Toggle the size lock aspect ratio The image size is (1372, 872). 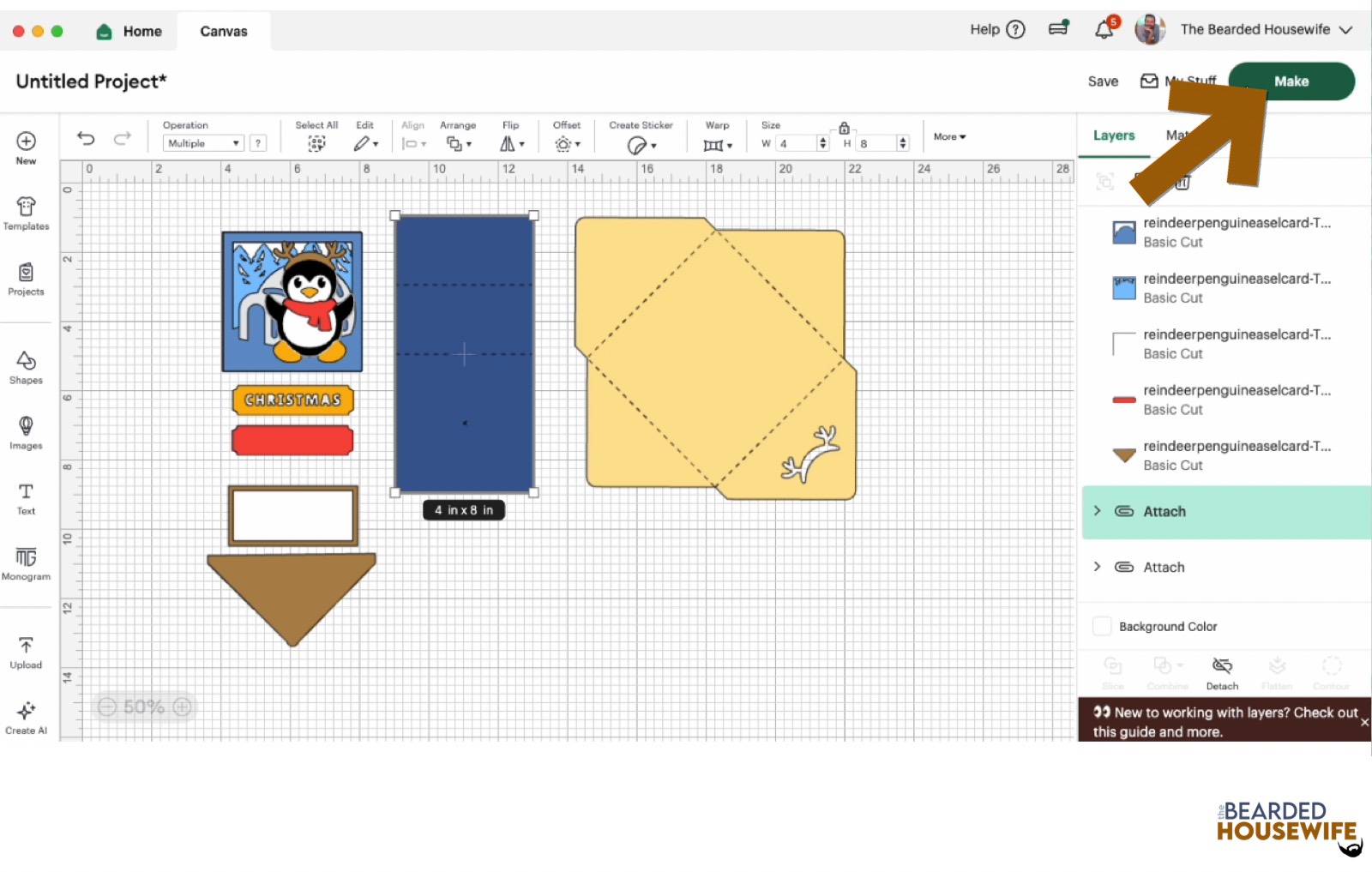[844, 128]
